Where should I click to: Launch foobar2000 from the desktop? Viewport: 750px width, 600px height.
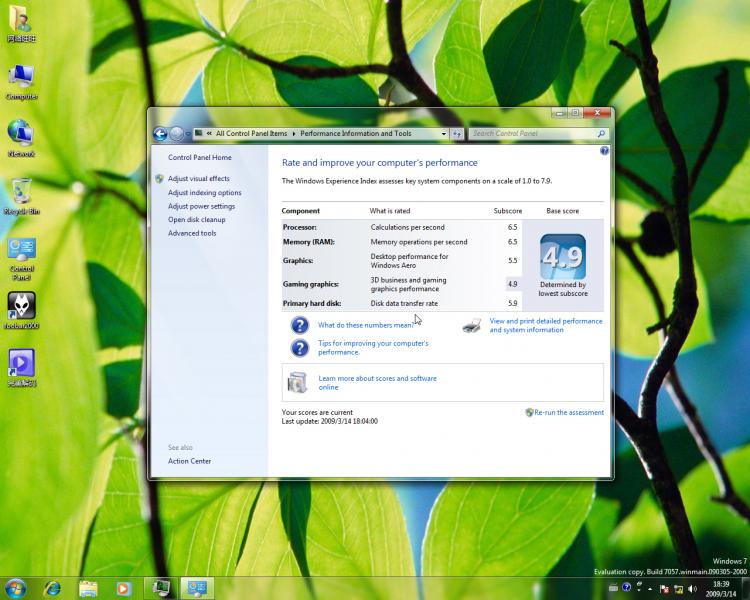pos(21,311)
